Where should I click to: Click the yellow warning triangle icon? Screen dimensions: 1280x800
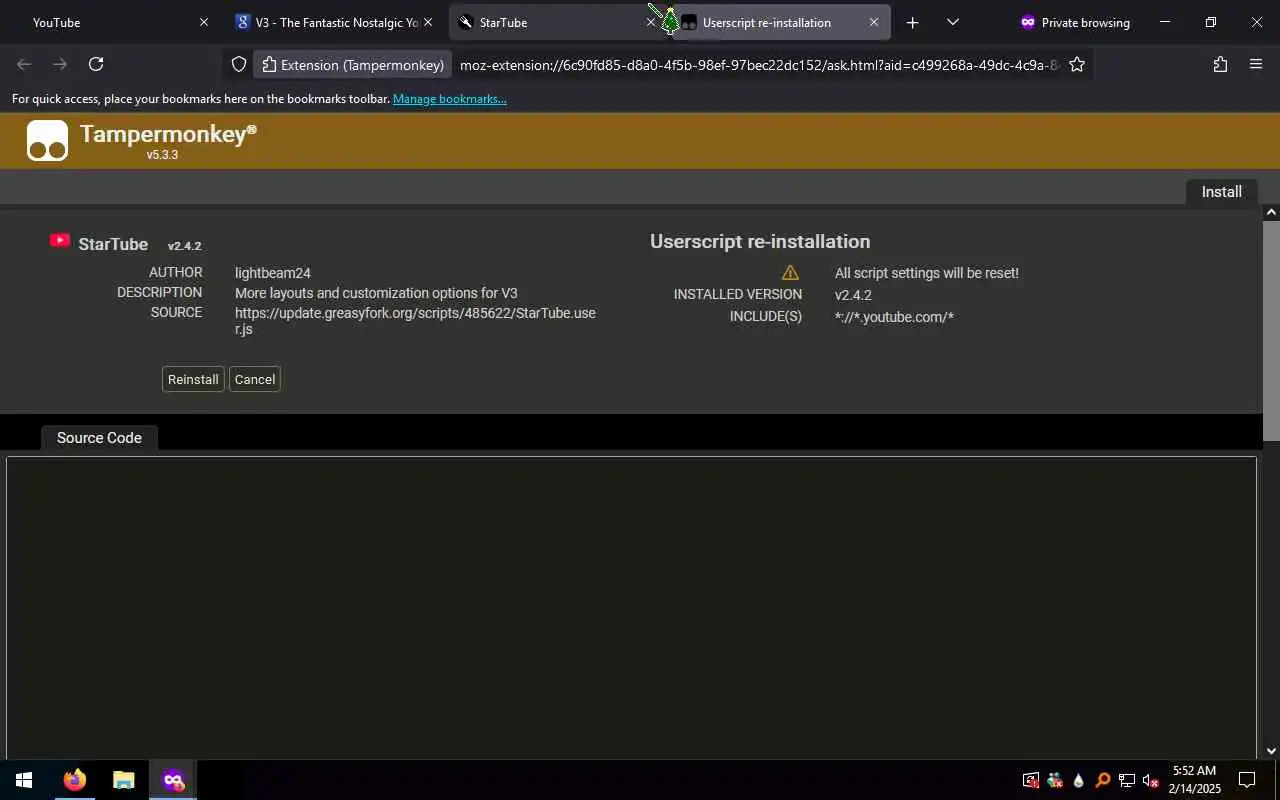click(790, 273)
